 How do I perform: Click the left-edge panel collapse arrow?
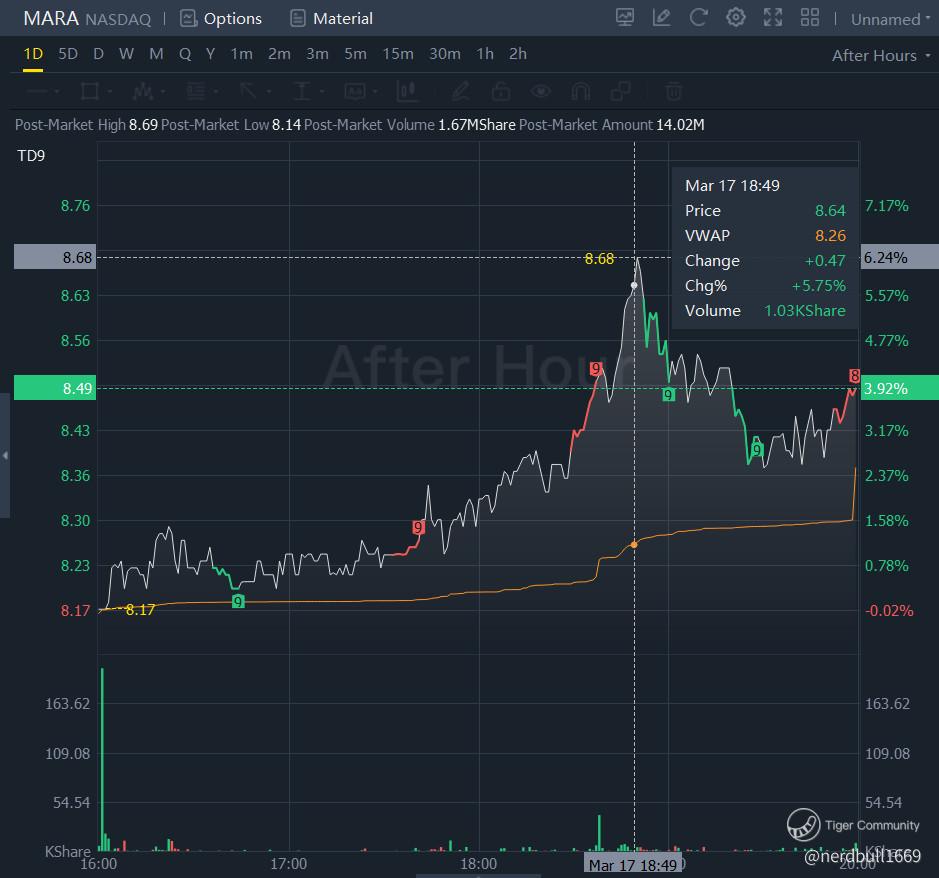click(x=5, y=456)
